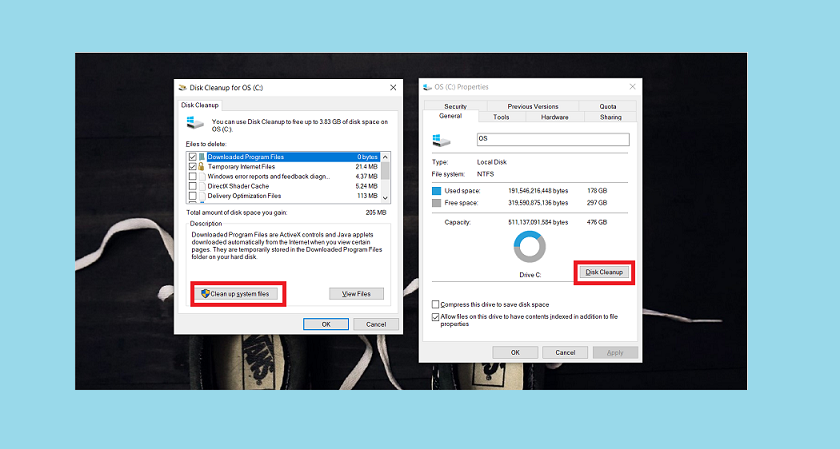The width and height of the screenshot is (840, 449).
Task: Select the General tab in Properties
Action: point(450,116)
